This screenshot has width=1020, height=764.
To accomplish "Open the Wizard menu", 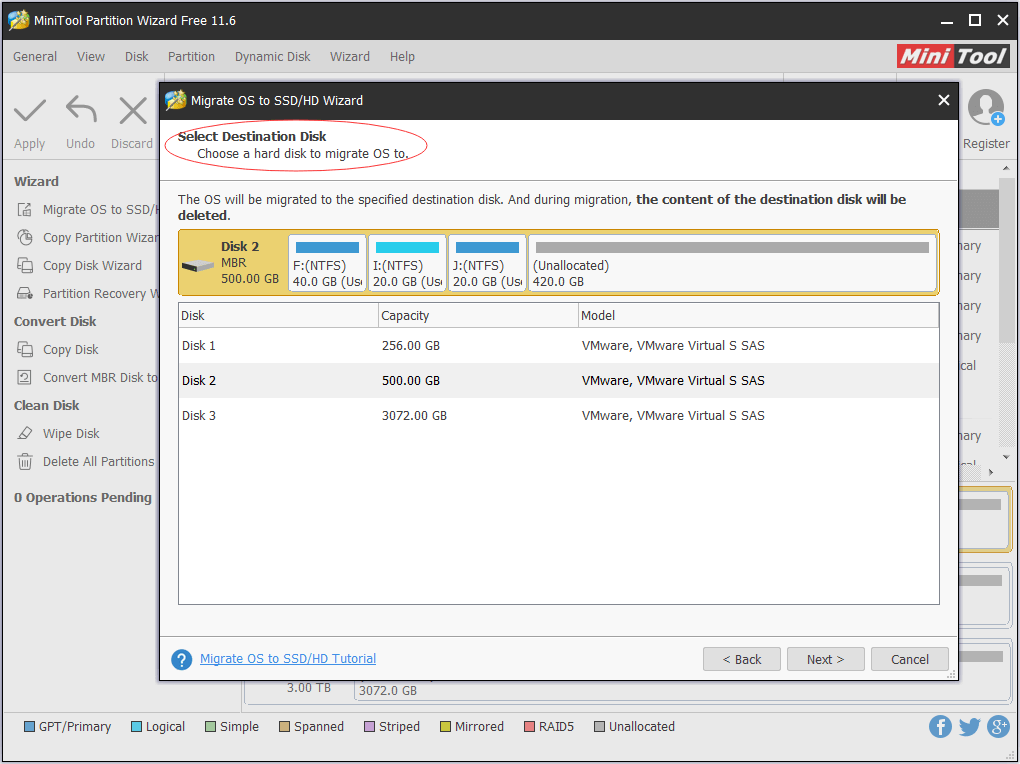I will (349, 57).
